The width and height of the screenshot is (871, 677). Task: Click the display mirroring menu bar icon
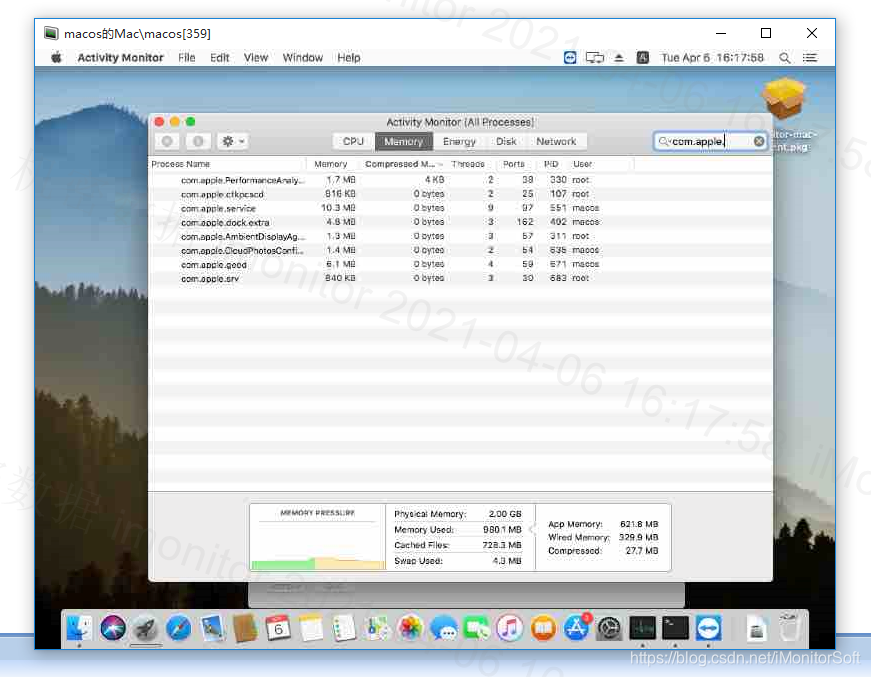(x=594, y=57)
